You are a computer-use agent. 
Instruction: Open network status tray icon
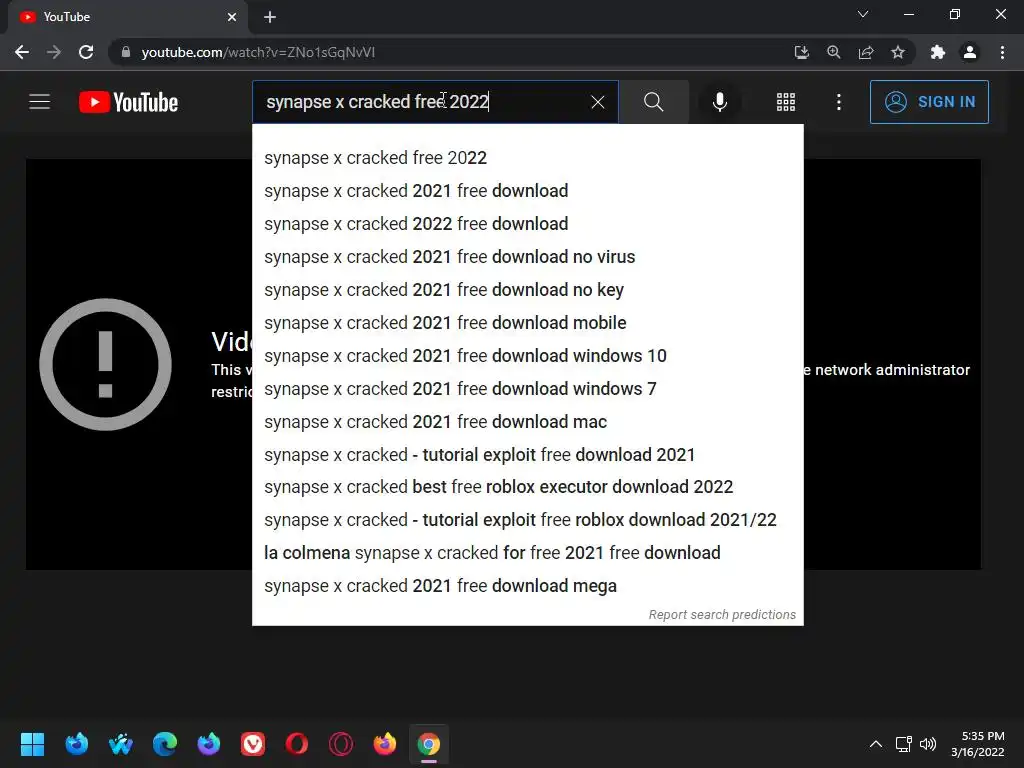(904, 744)
